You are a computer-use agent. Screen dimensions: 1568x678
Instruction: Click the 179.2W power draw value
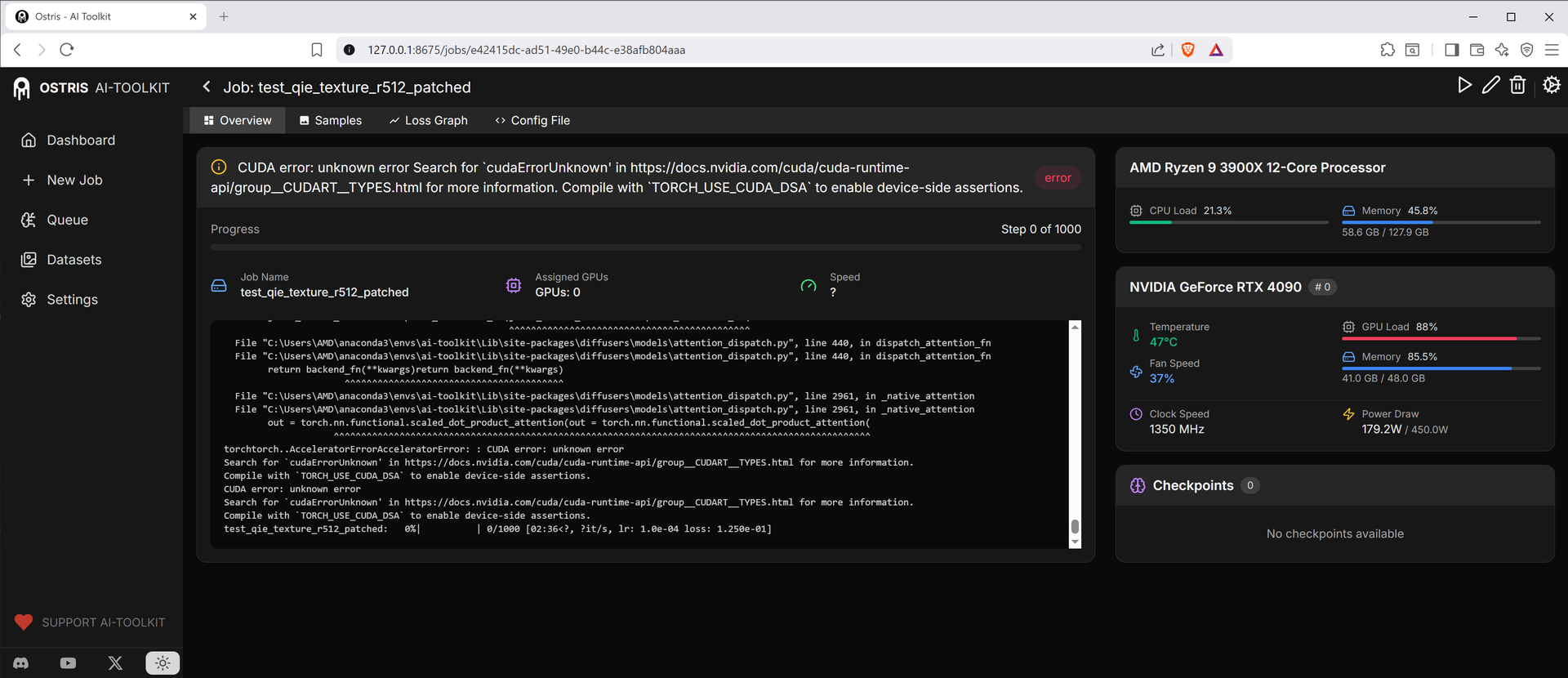coord(1382,430)
